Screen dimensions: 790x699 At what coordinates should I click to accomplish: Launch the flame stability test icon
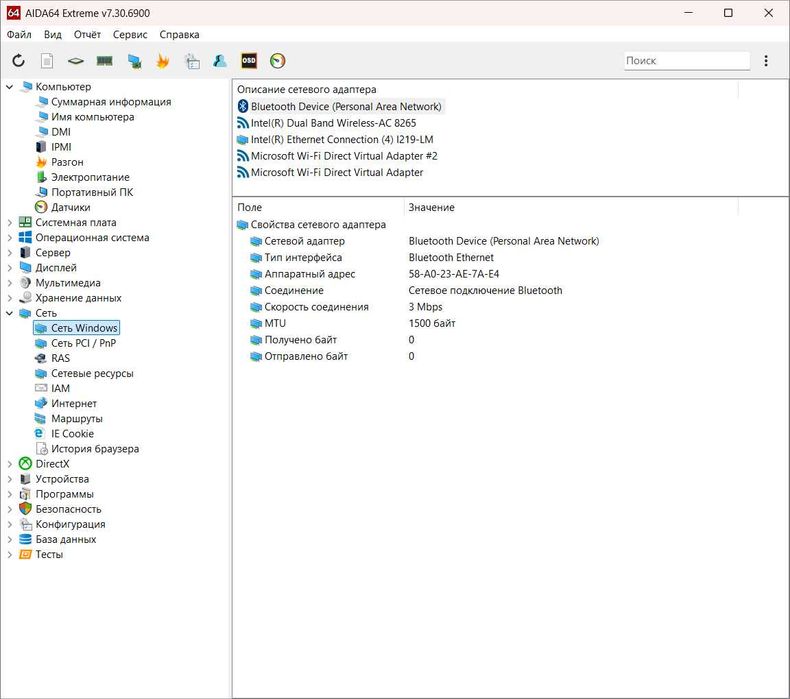[x=162, y=61]
